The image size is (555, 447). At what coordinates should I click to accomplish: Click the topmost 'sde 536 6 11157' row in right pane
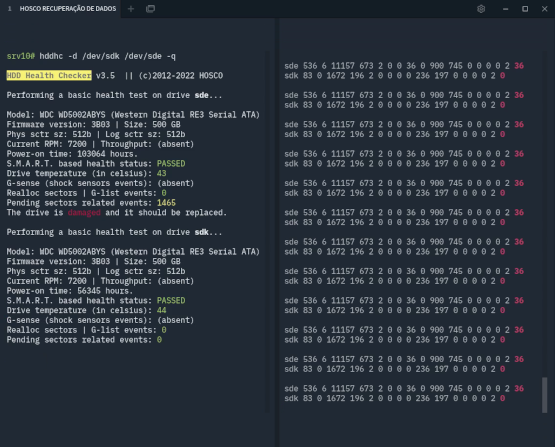(x=404, y=66)
